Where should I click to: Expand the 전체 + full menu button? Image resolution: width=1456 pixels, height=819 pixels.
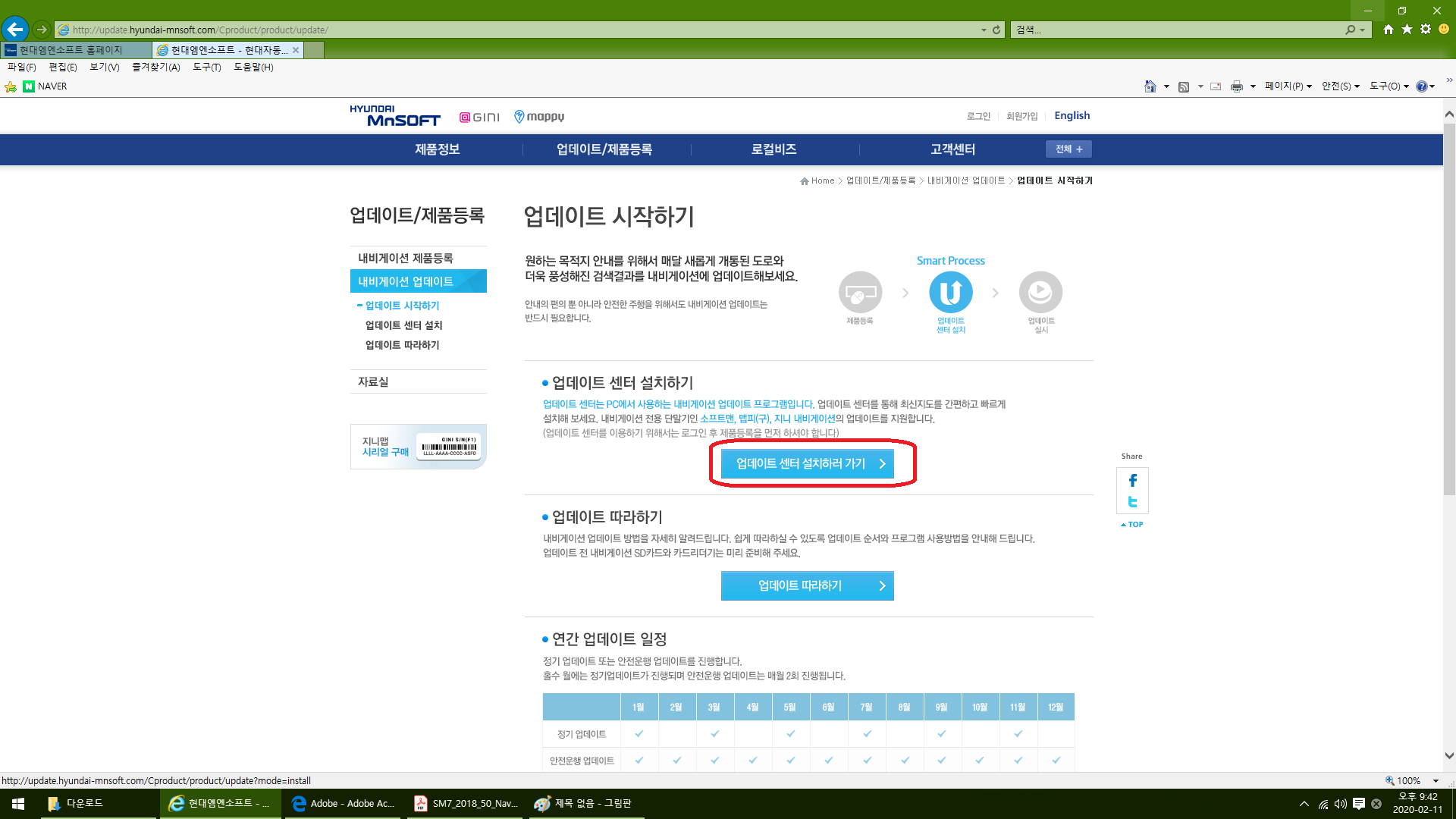(x=1068, y=149)
